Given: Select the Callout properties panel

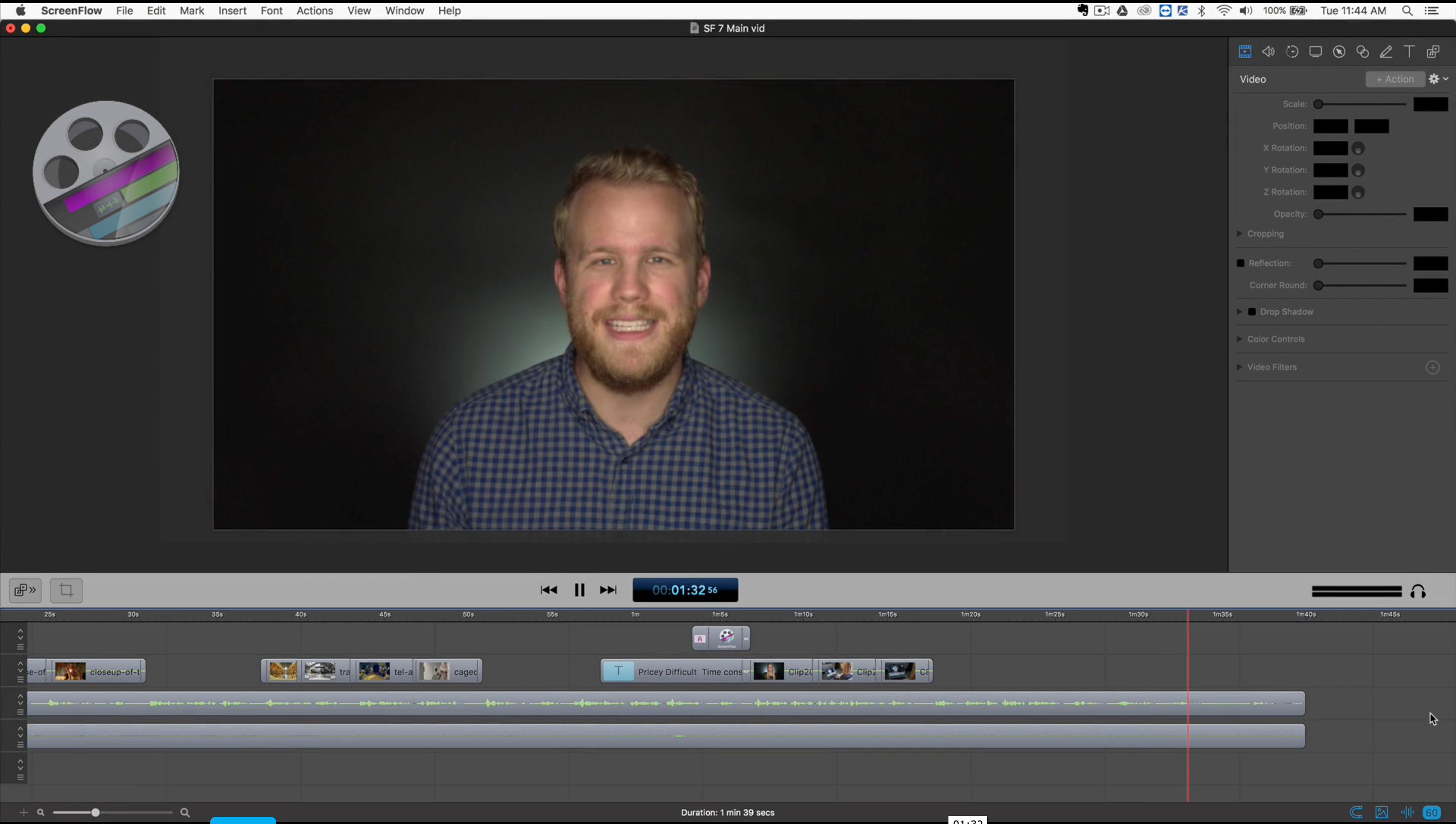Looking at the screenshot, I should 1339,52.
